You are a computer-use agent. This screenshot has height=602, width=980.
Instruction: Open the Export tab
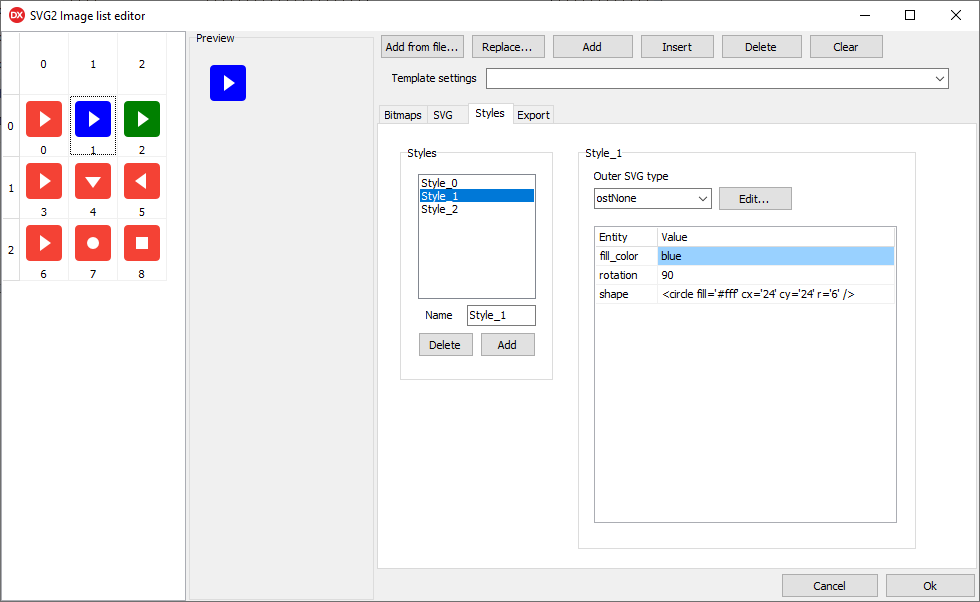(533, 115)
